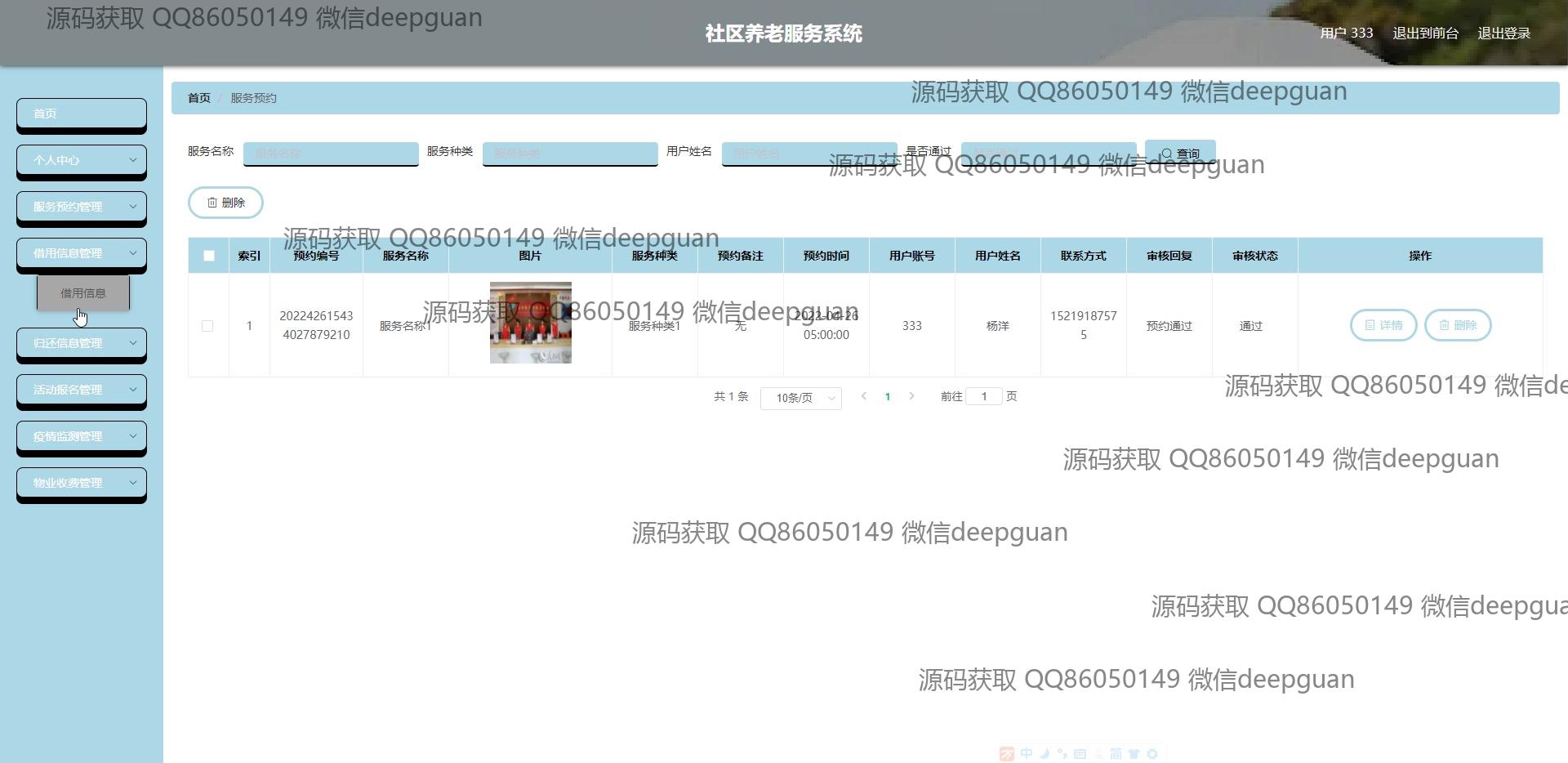Click the 退出到前台 link in header
Screen dimensions: 1568x763
point(1425,33)
